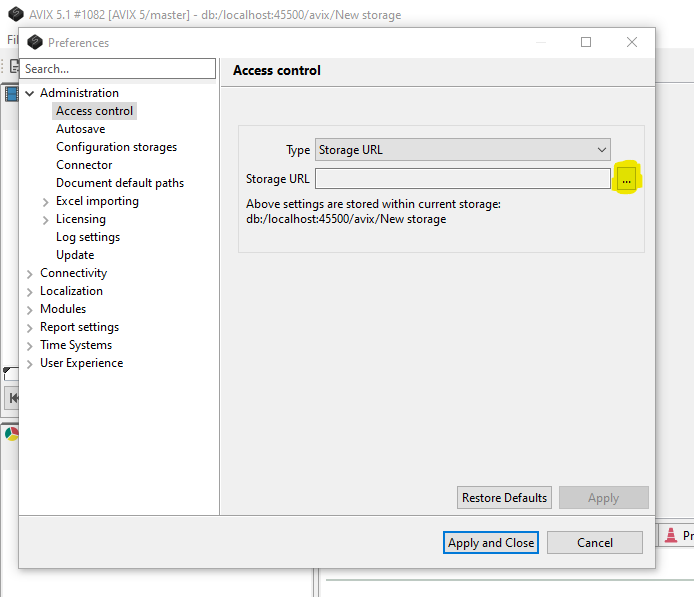694x597 pixels.
Task: Expand the Excel importing node
Action: [x=46, y=201]
